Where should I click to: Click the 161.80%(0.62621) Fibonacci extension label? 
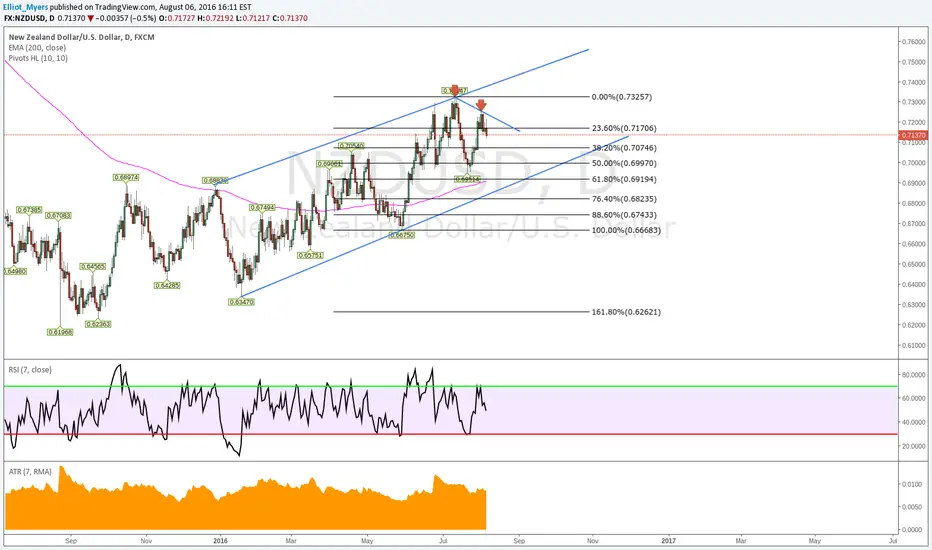click(x=626, y=312)
